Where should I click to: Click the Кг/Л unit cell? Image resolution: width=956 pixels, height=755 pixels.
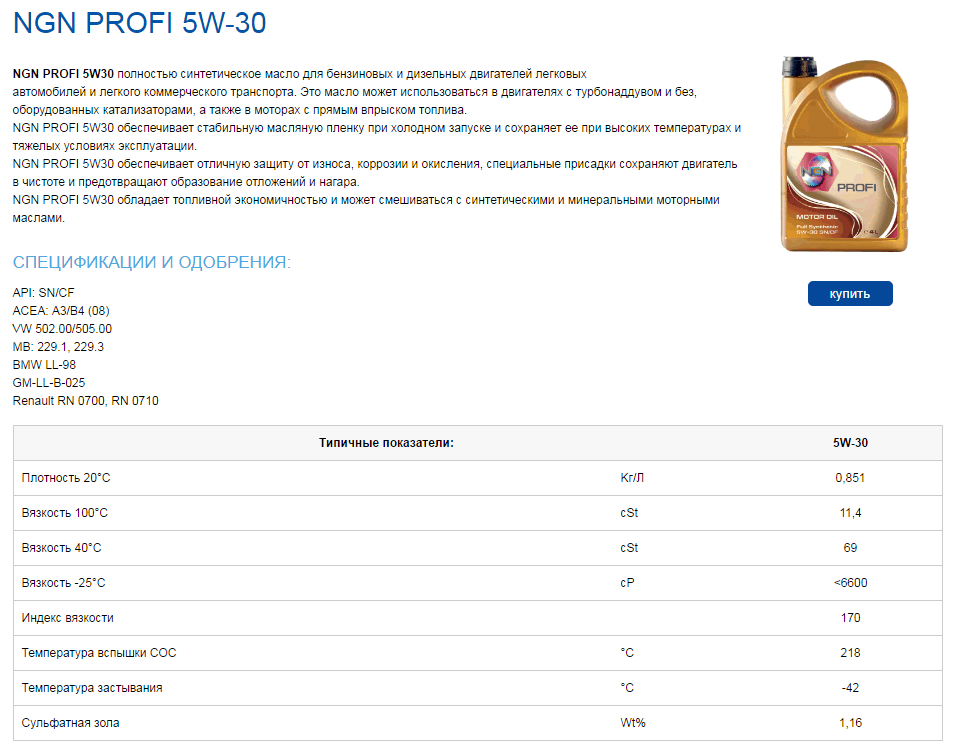632,478
